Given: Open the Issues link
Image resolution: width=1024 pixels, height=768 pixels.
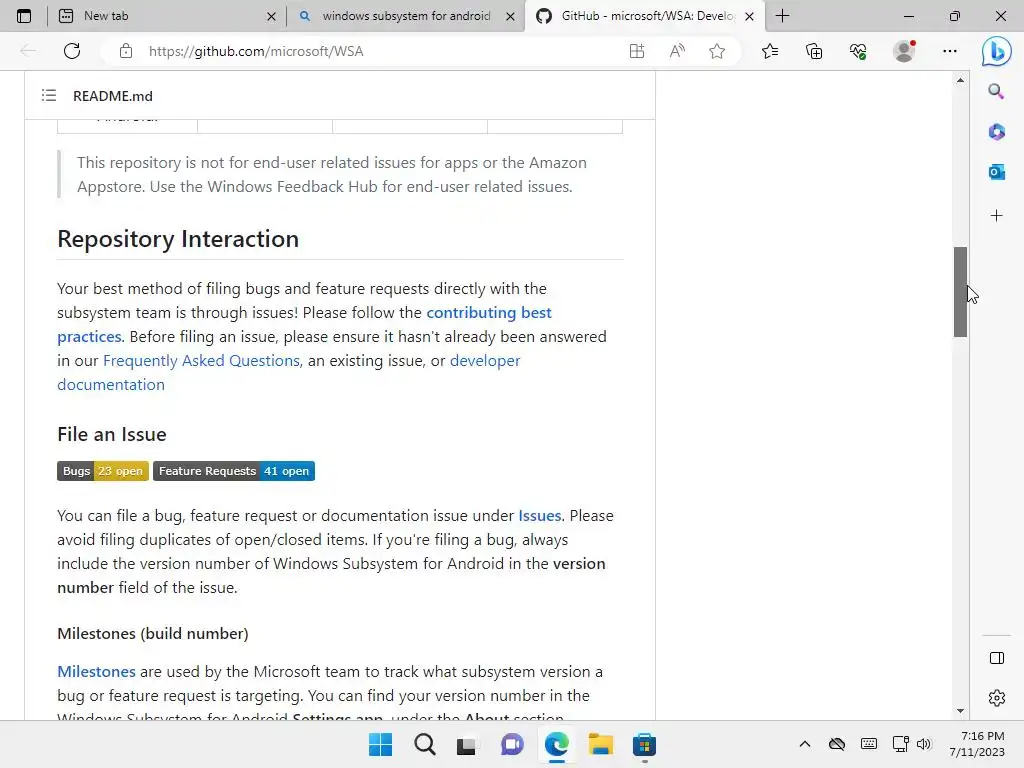Looking at the screenshot, I should 539,515.
